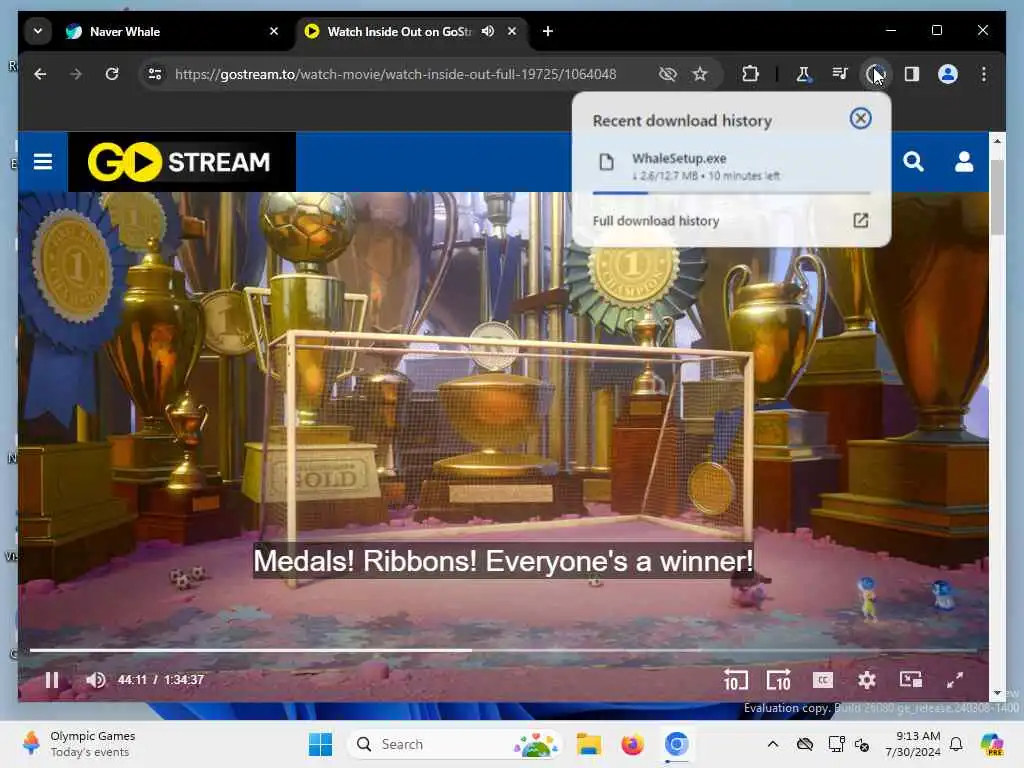Toggle closed captions CC button

pos(823,680)
